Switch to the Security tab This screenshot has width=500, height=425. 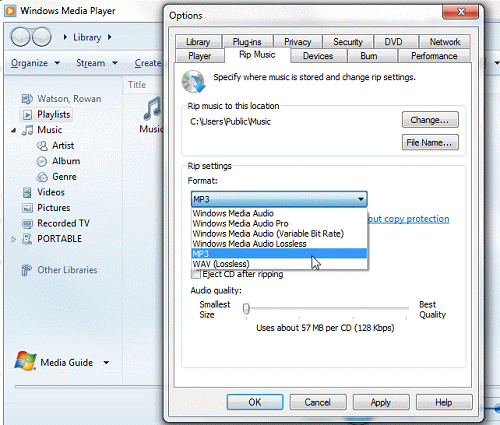[x=348, y=42]
